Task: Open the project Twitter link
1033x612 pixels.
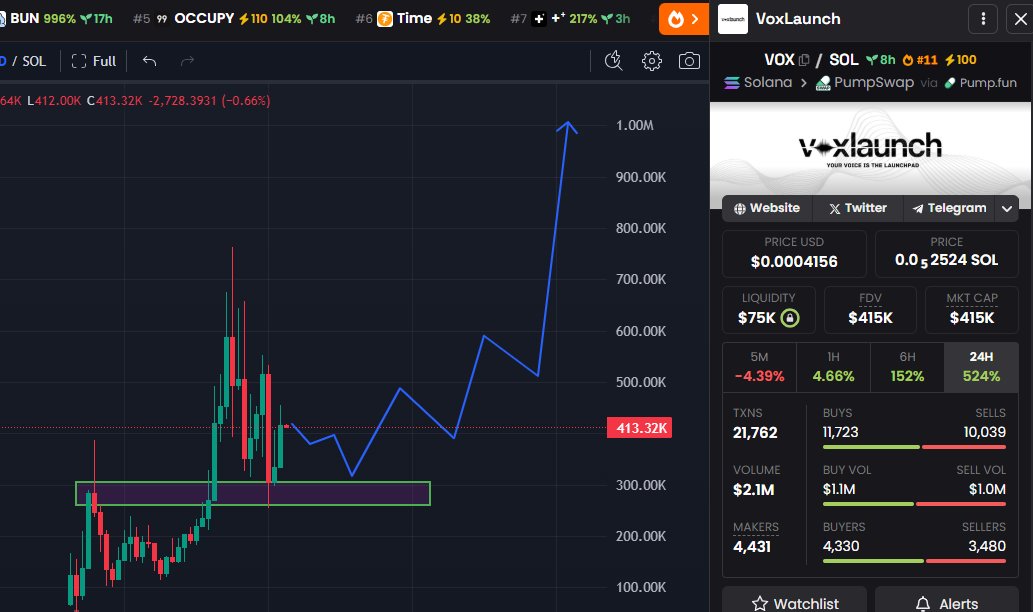Action: coord(858,208)
